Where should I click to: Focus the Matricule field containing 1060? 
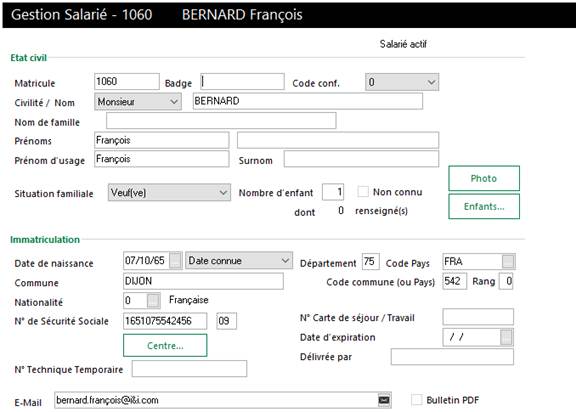pos(127,82)
